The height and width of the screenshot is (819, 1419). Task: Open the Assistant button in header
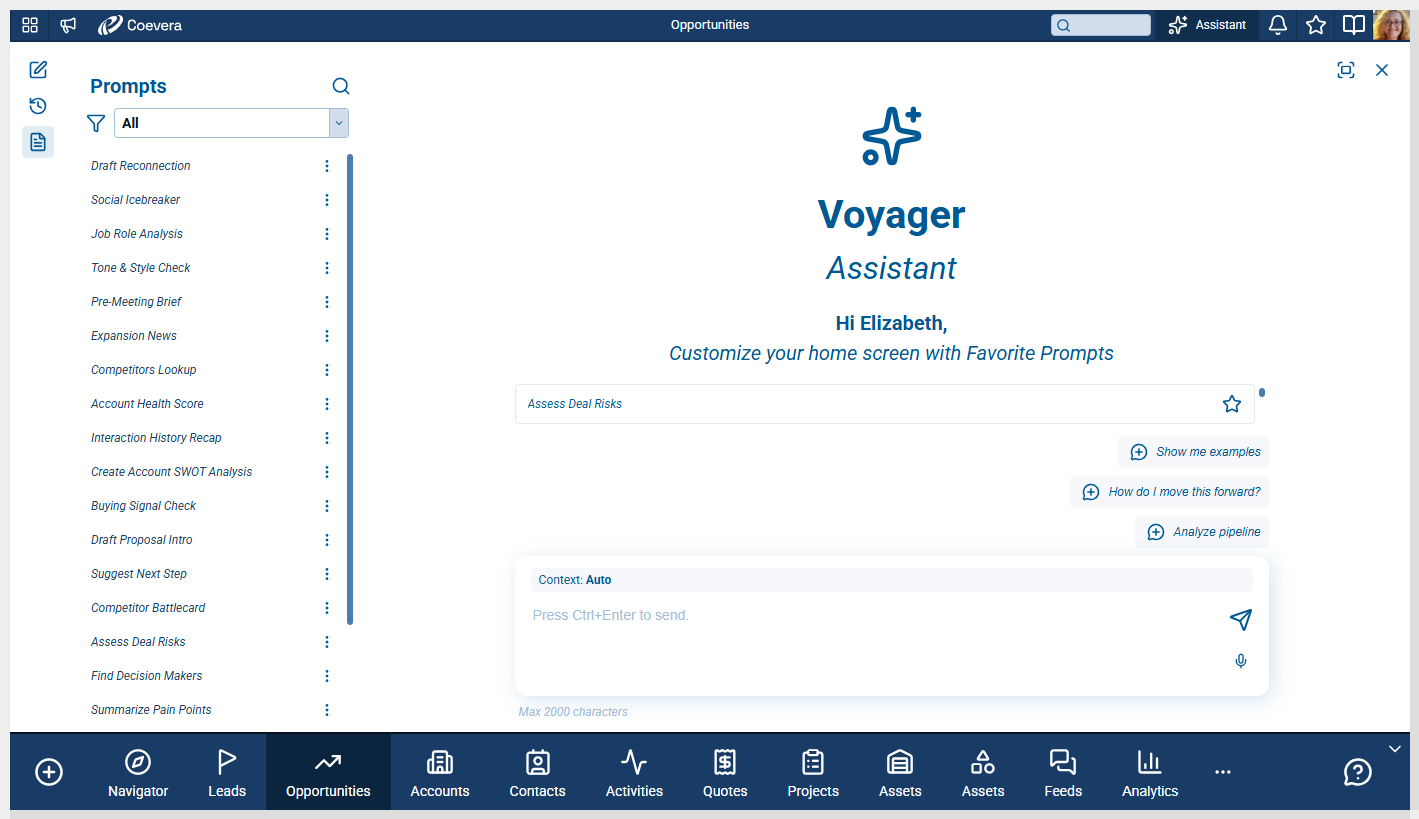pyautogui.click(x=1207, y=25)
